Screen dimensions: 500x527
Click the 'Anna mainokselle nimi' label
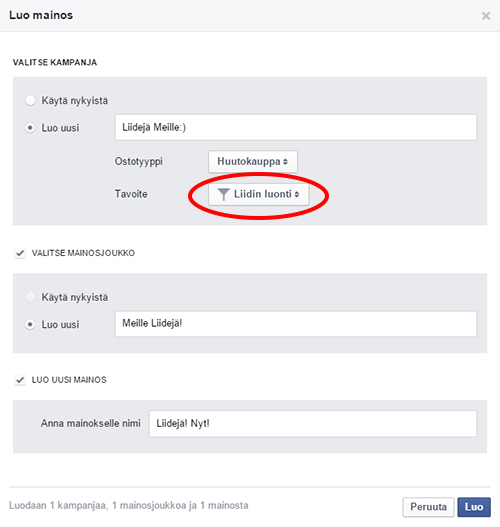91,423
